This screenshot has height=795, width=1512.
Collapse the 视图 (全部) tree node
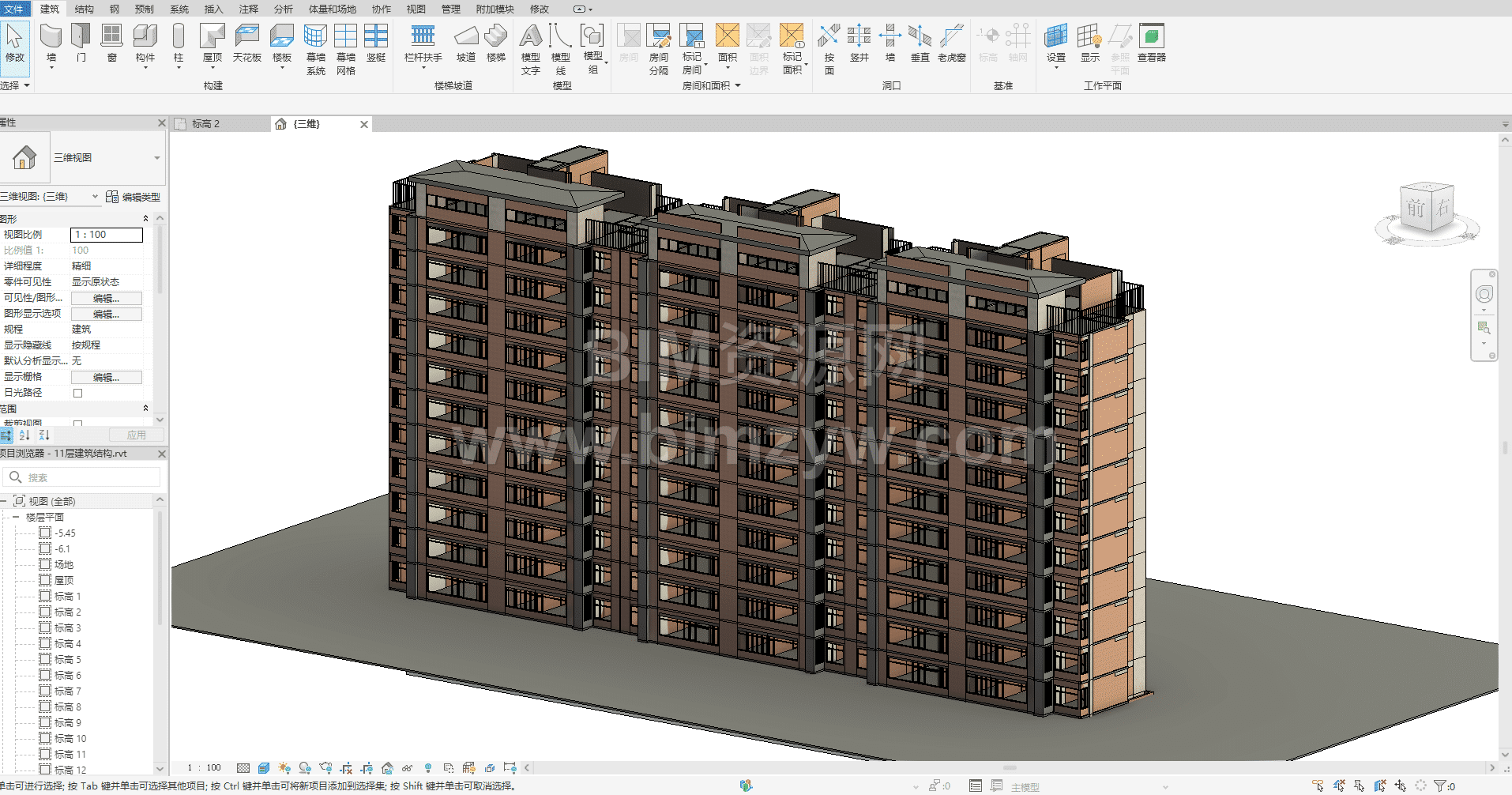[3, 501]
